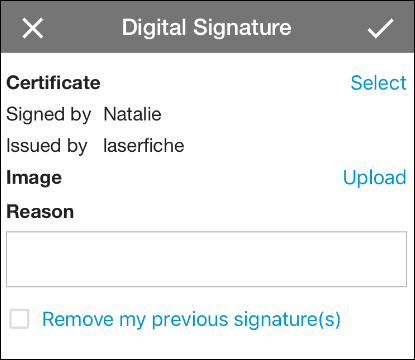415x360 pixels.
Task: Click the Select link beside Certificate
Action: point(378,83)
